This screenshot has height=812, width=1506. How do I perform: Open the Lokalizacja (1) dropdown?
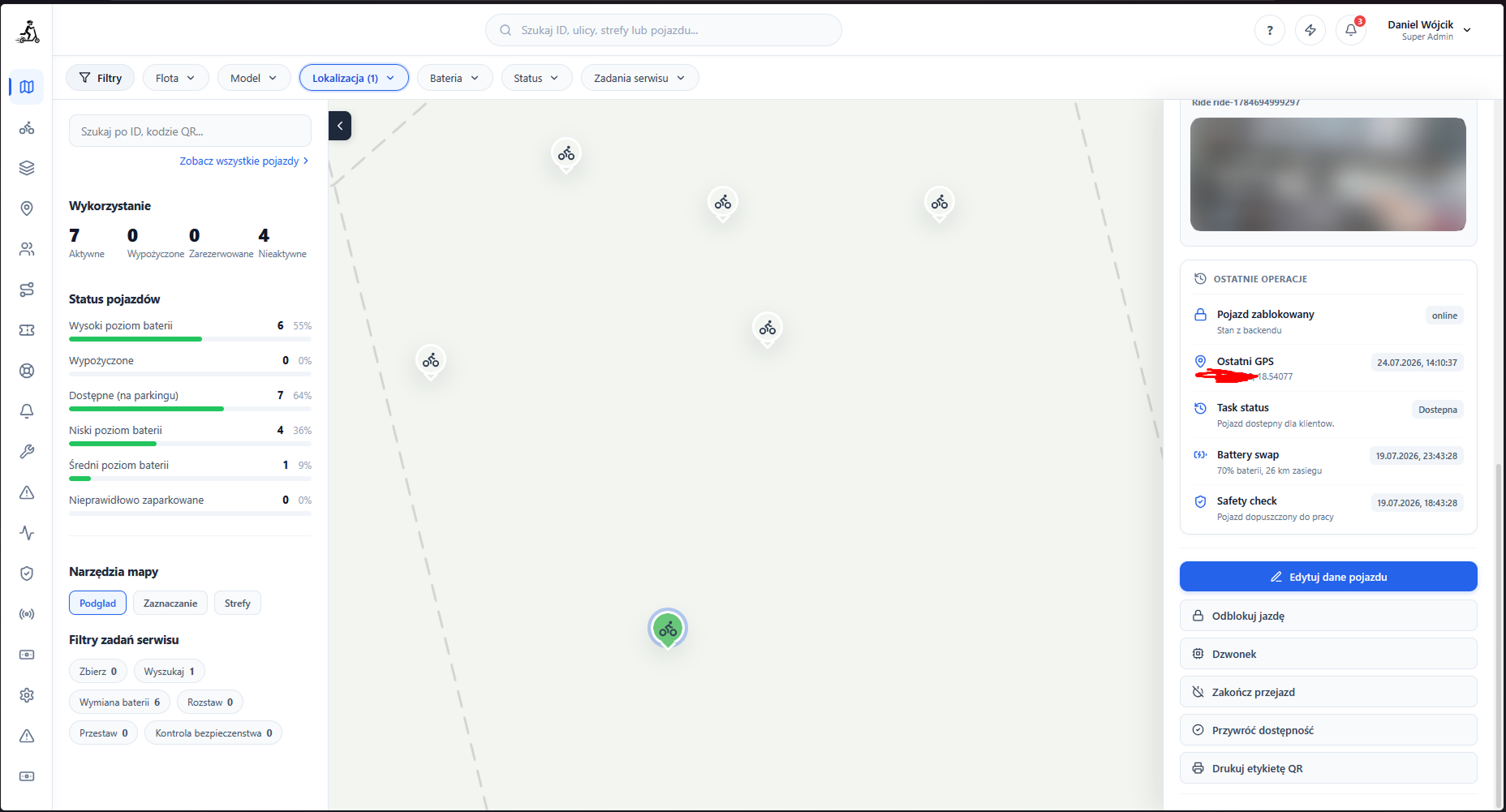[354, 78]
